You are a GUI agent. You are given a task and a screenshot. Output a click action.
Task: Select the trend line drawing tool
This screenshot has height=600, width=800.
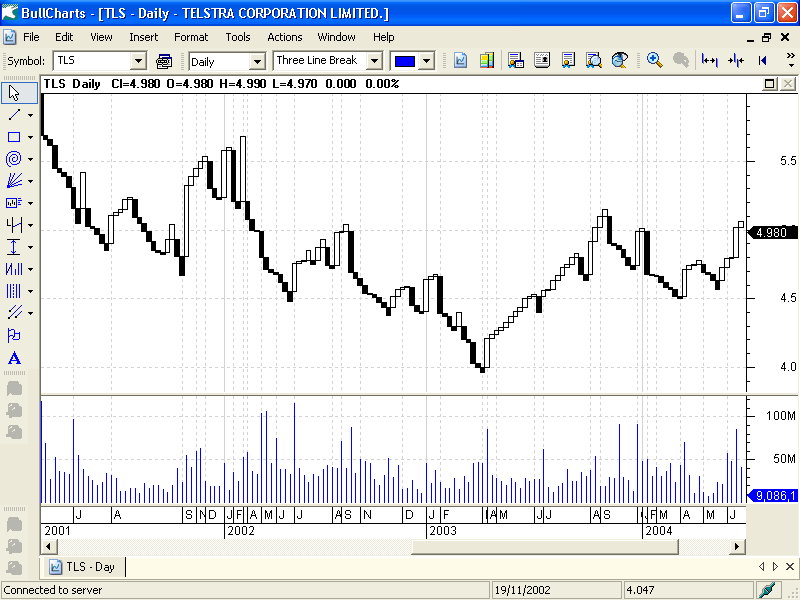tap(14, 115)
